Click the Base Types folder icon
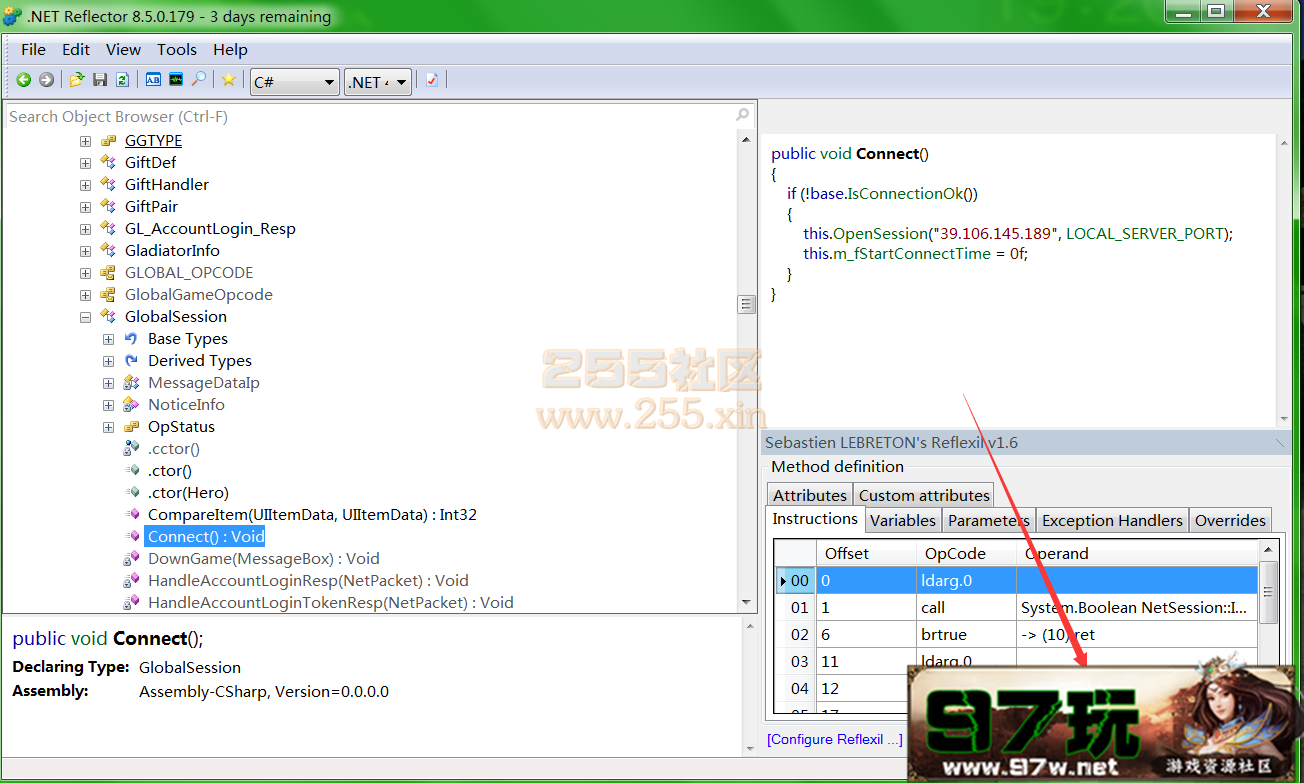This screenshot has width=1304, height=783. (x=131, y=338)
